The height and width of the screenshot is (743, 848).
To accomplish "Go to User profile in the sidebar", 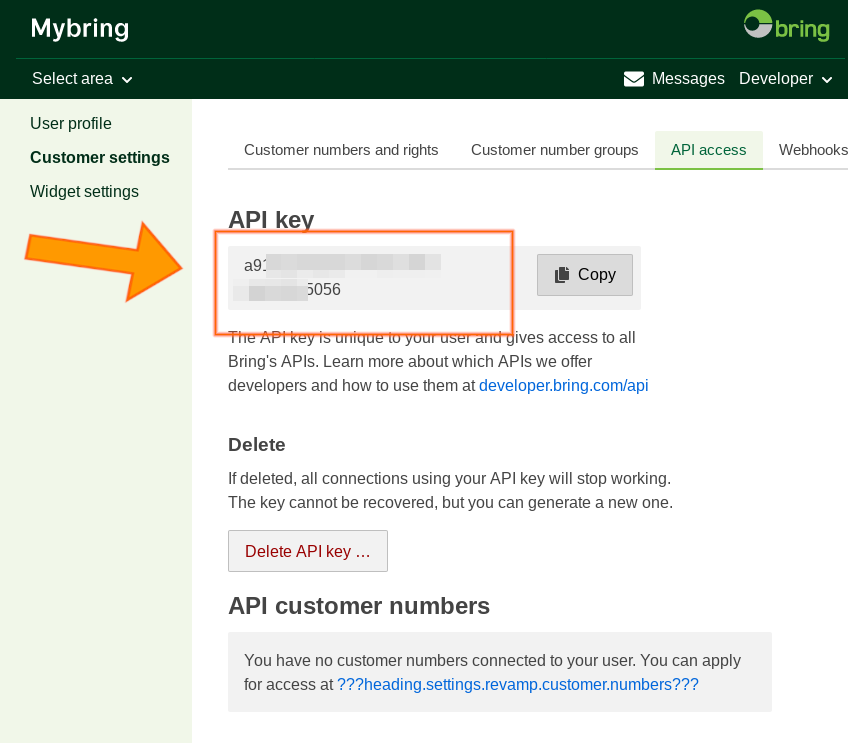I will [x=71, y=123].
